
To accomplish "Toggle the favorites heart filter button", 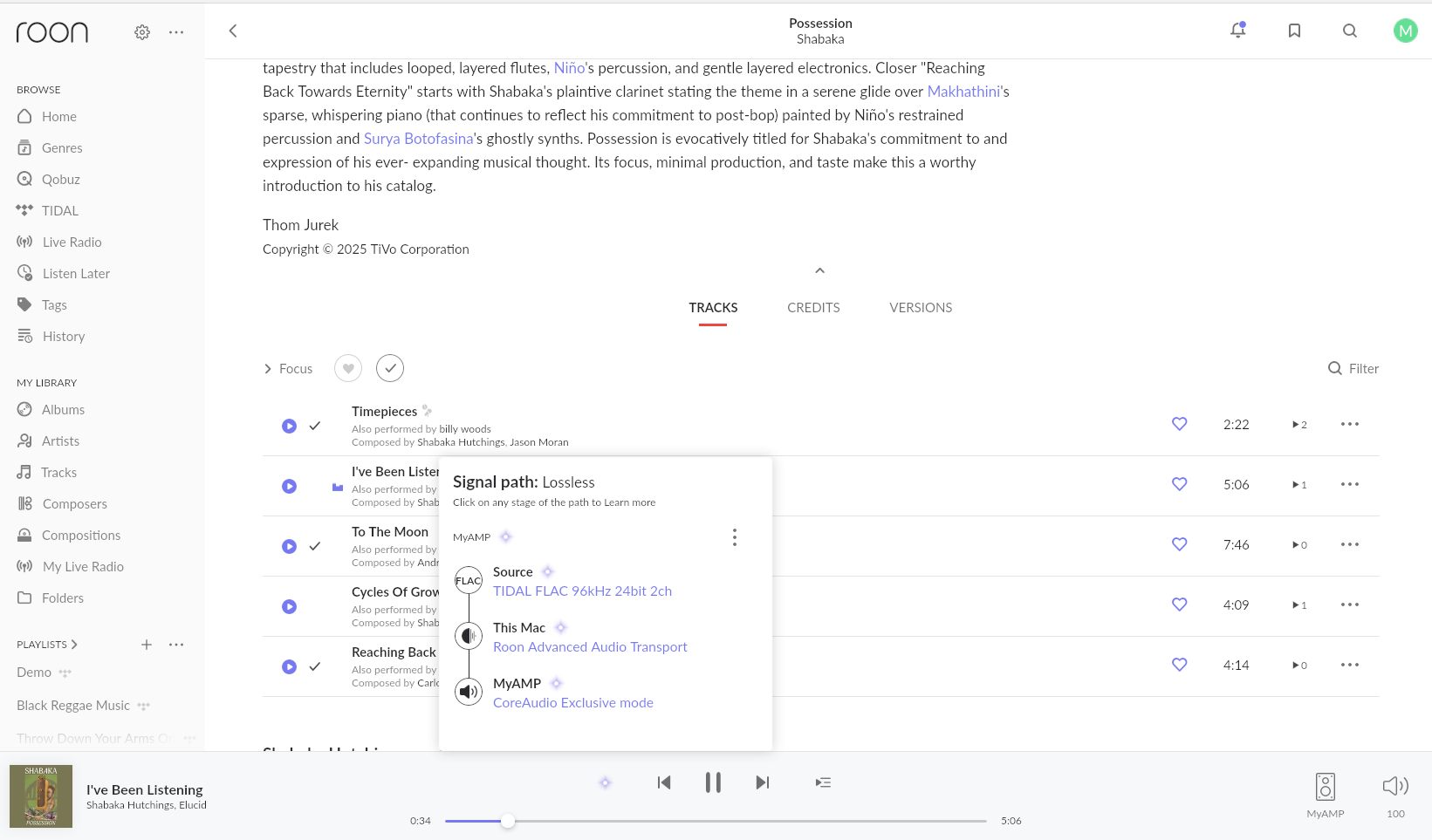I will pyautogui.click(x=348, y=368).
